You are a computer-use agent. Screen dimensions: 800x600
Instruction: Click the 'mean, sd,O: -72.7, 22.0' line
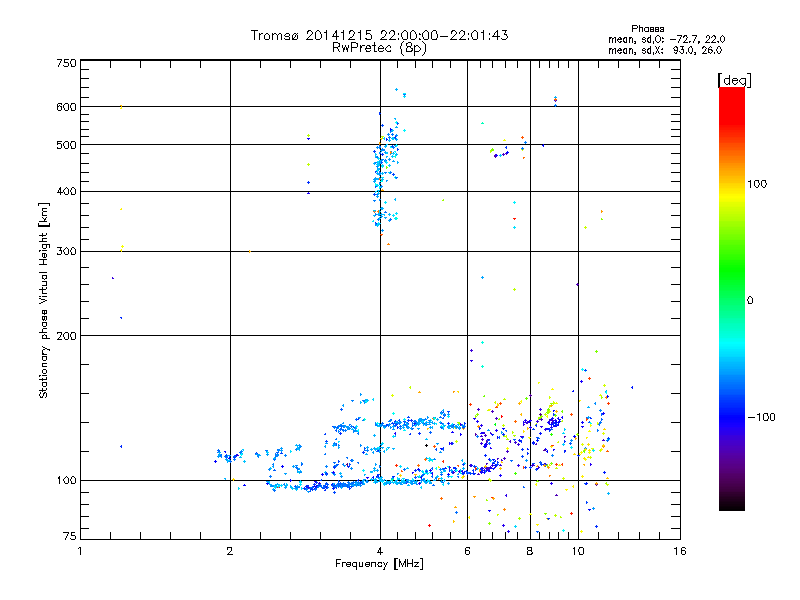point(666,39)
